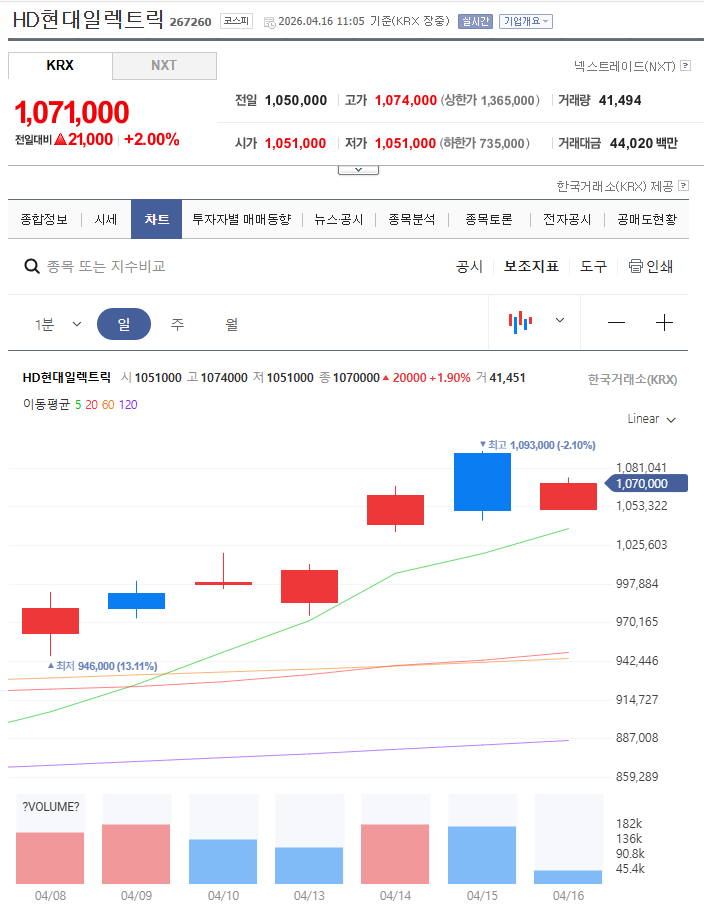Click the 한국거래소(KRX) 제공 link
This screenshot has height=912, width=704.
tap(615, 186)
